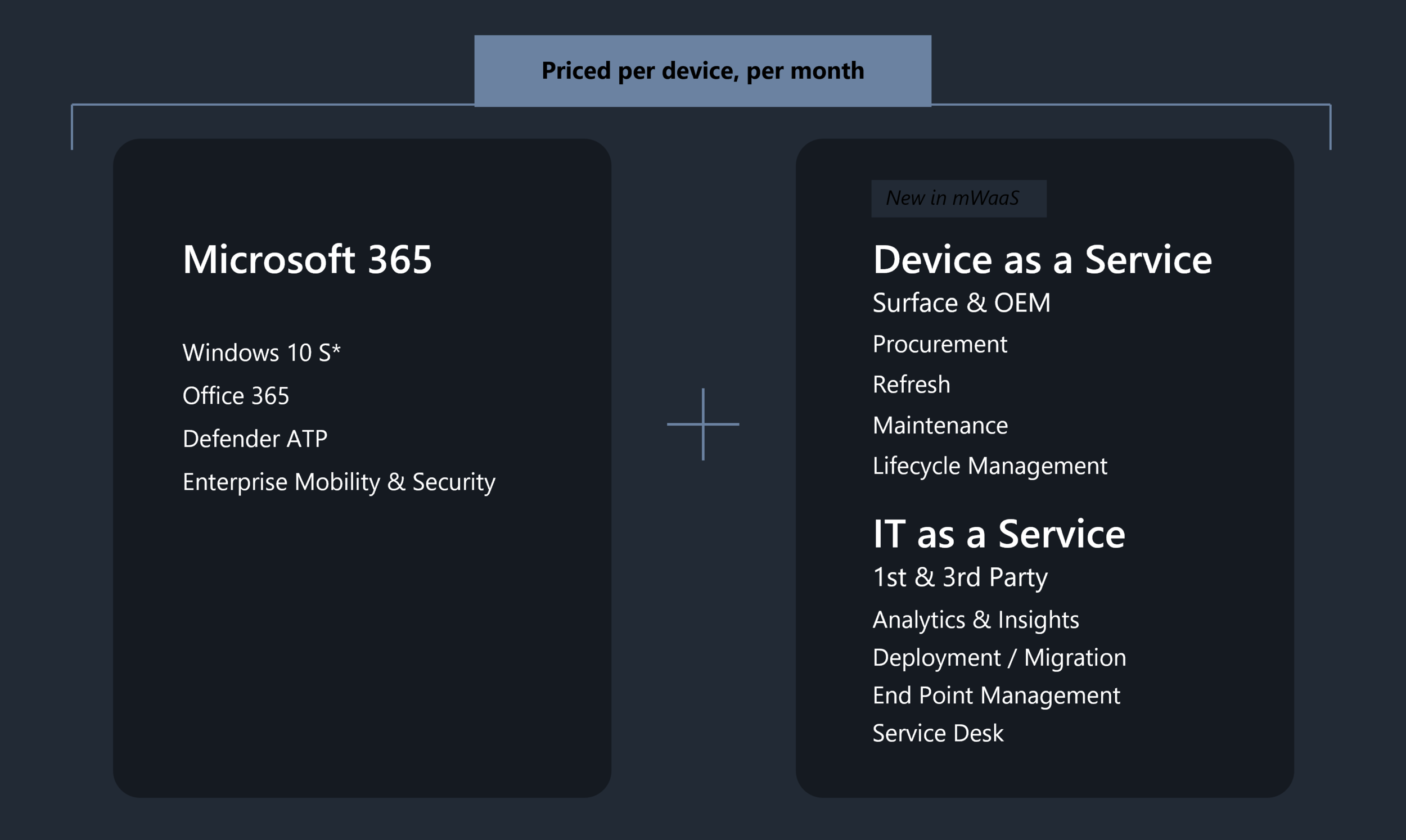
Task: Click Enterprise Mobility & Security text
Action: pyautogui.click(x=339, y=482)
